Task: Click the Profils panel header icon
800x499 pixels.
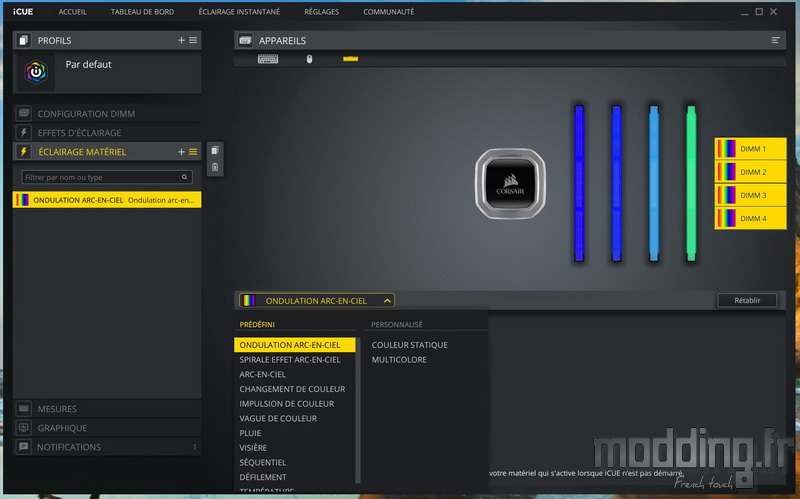Action: coord(23,40)
